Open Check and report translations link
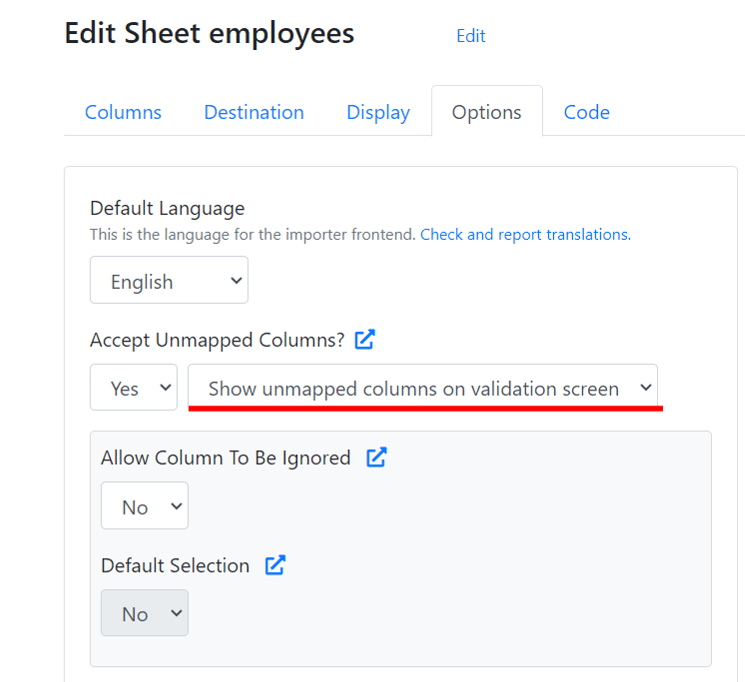Image resolution: width=745 pixels, height=682 pixels. point(525,234)
